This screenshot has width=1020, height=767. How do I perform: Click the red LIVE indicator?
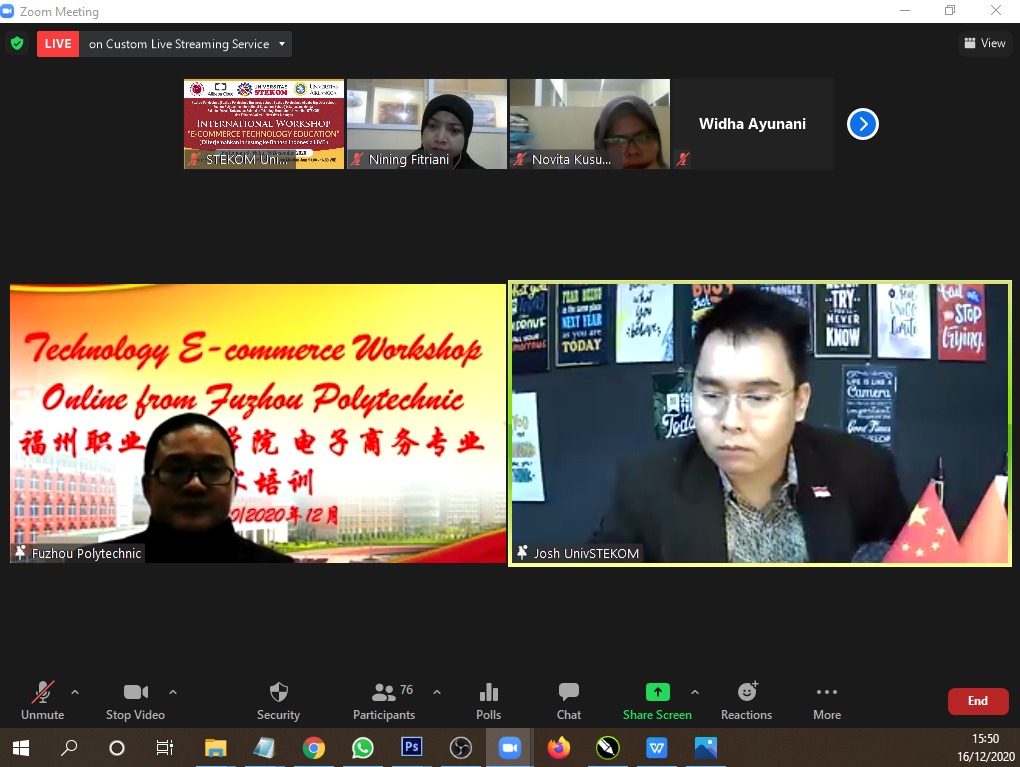tap(58, 44)
